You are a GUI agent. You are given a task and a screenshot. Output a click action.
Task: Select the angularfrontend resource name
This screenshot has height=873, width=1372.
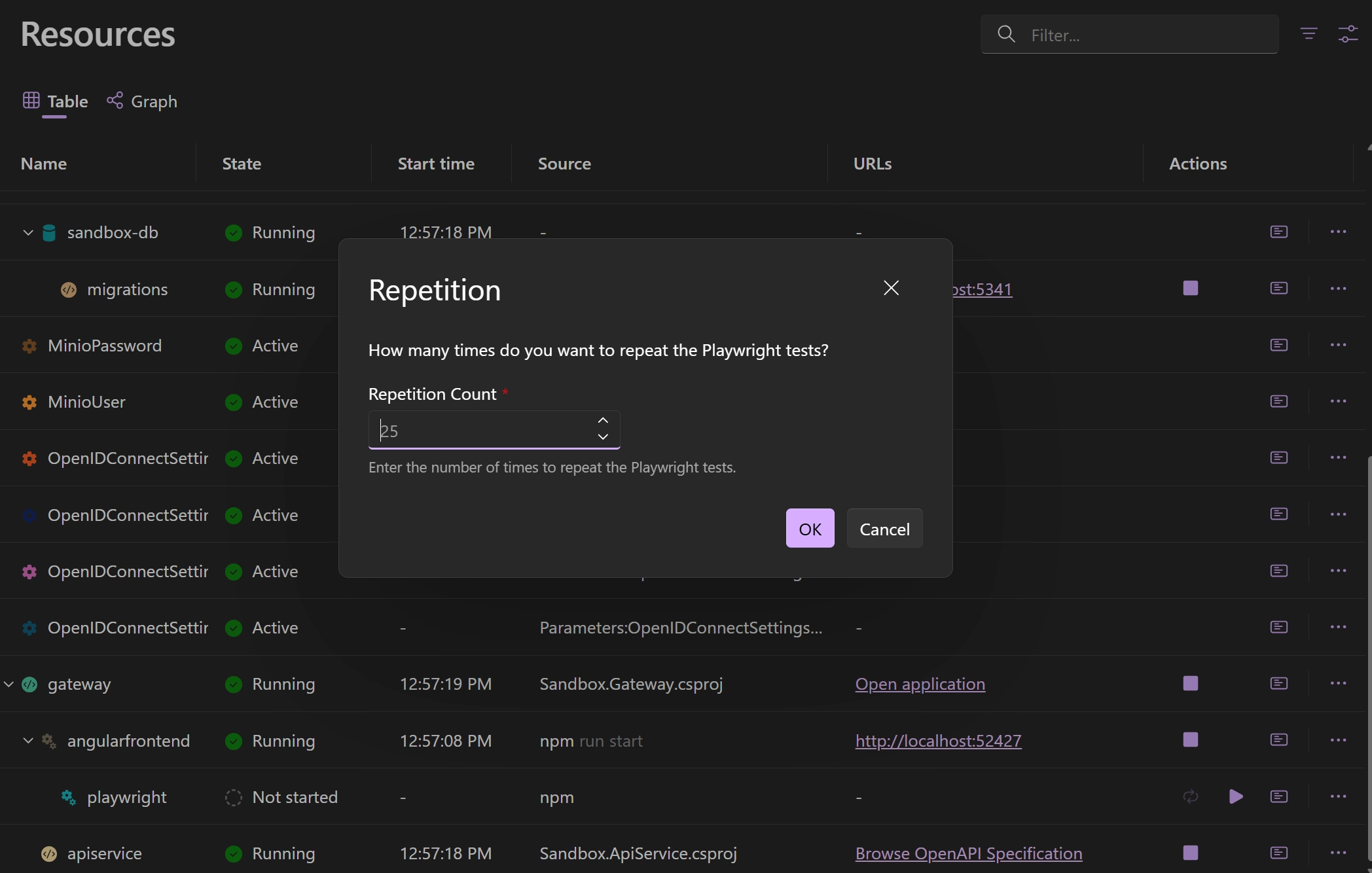[128, 741]
